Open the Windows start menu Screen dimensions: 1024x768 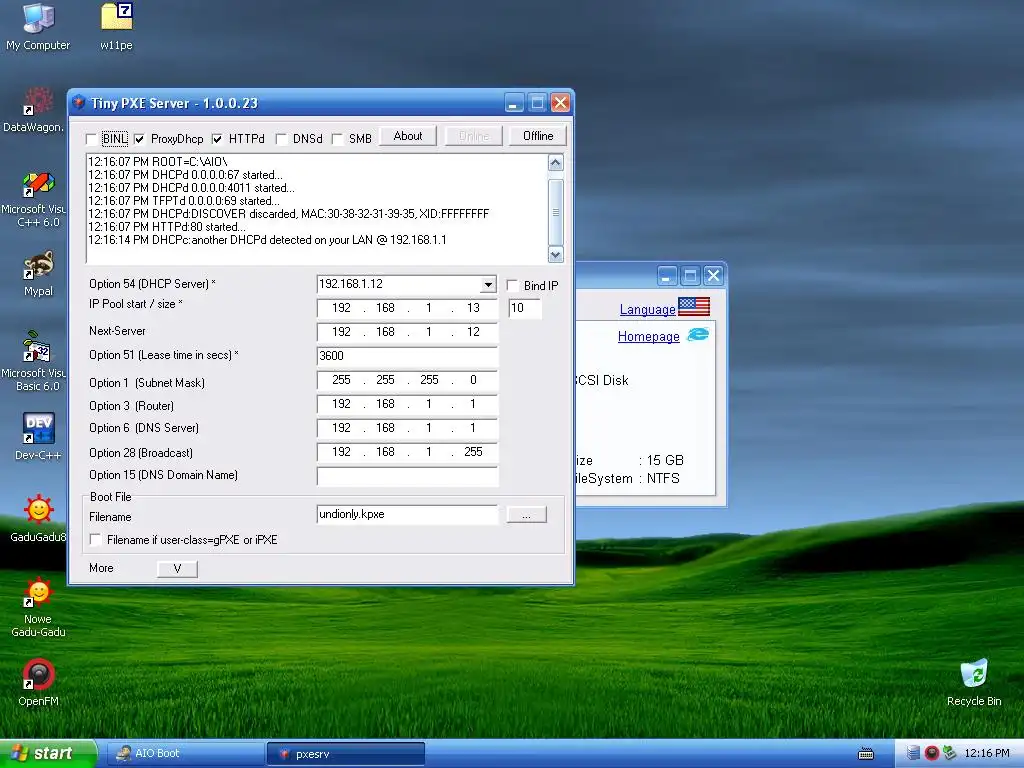(48, 754)
